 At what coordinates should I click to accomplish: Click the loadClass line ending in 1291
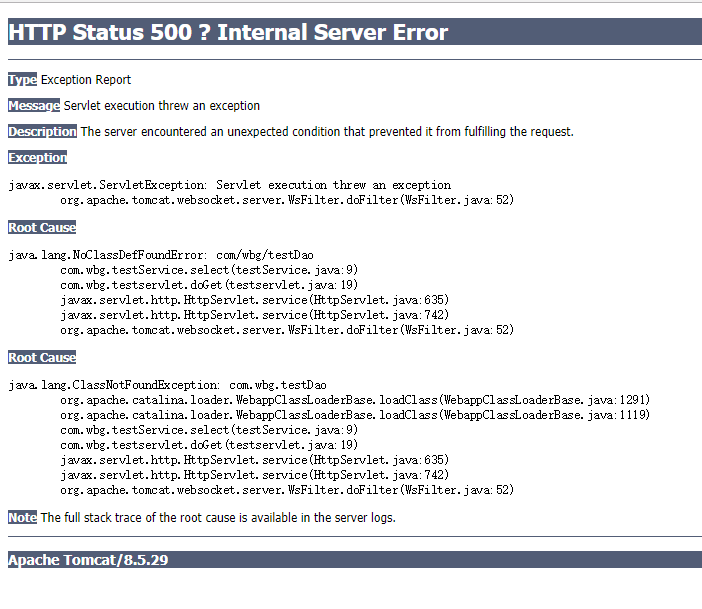pos(355,400)
